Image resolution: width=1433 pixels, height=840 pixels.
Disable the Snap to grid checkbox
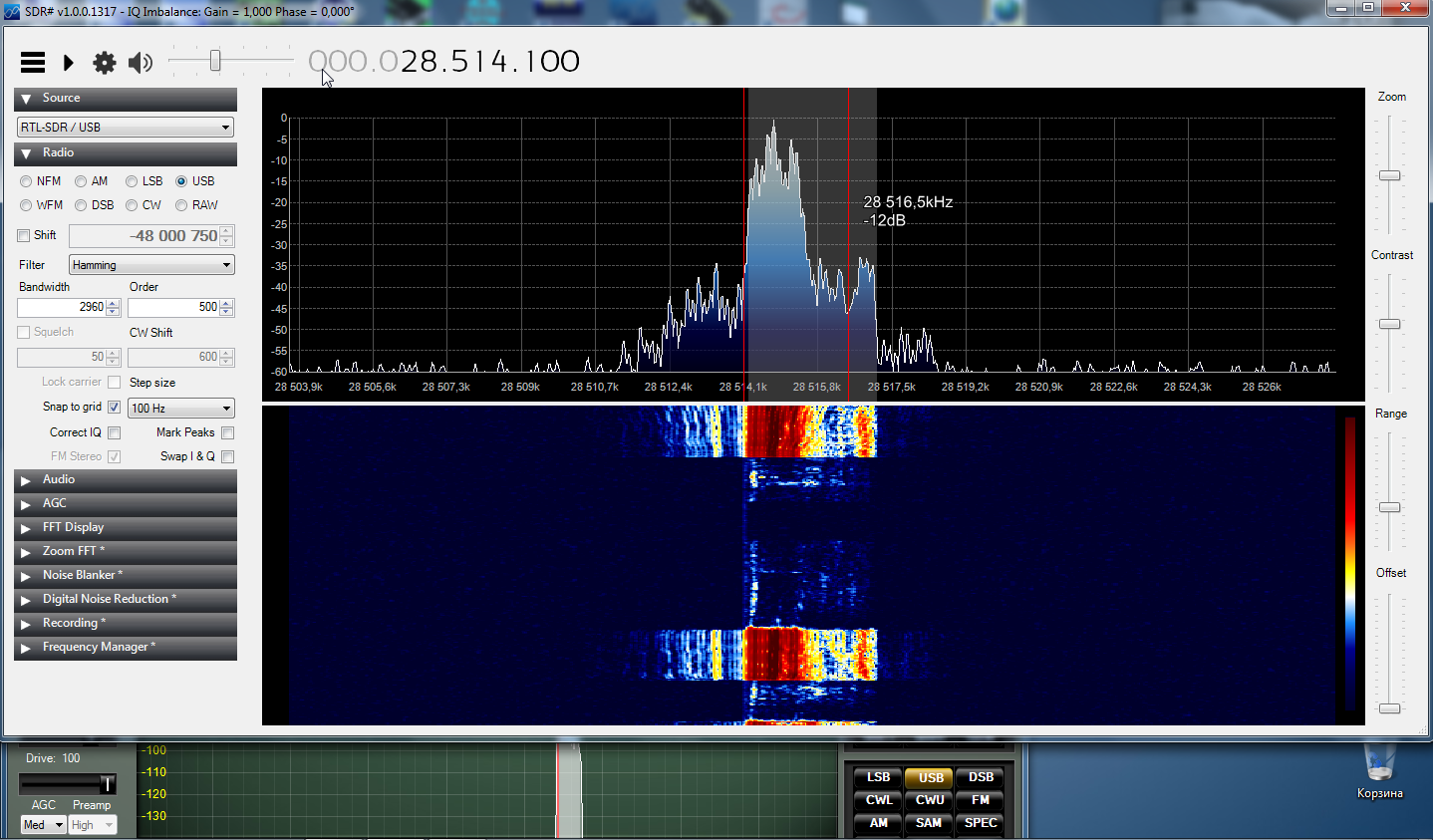[x=114, y=407]
